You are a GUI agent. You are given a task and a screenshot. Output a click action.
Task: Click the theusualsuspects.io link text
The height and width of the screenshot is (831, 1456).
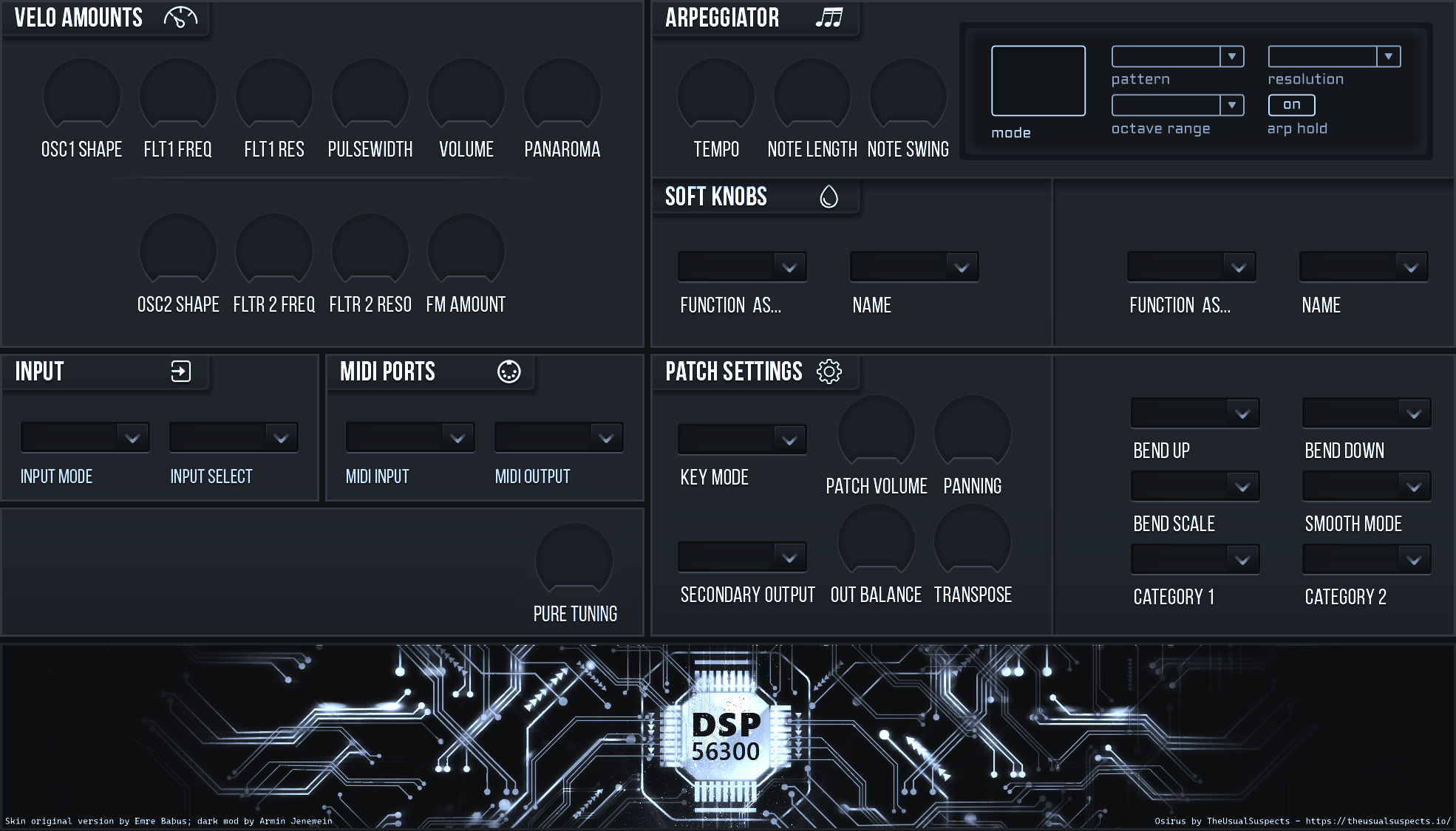1378,821
